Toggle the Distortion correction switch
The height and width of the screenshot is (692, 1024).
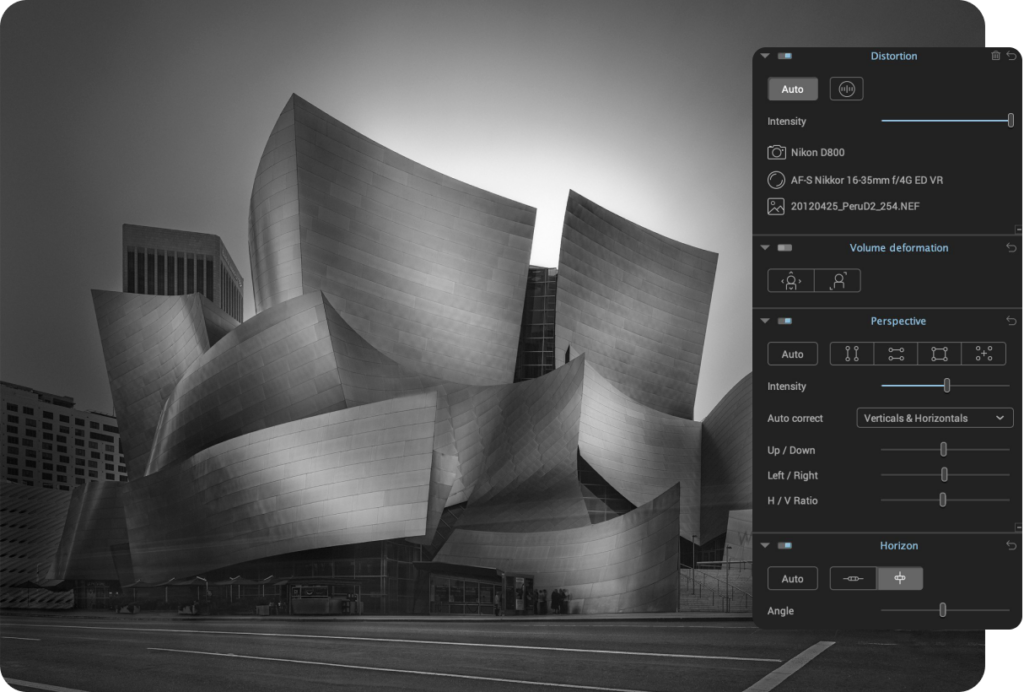click(785, 57)
